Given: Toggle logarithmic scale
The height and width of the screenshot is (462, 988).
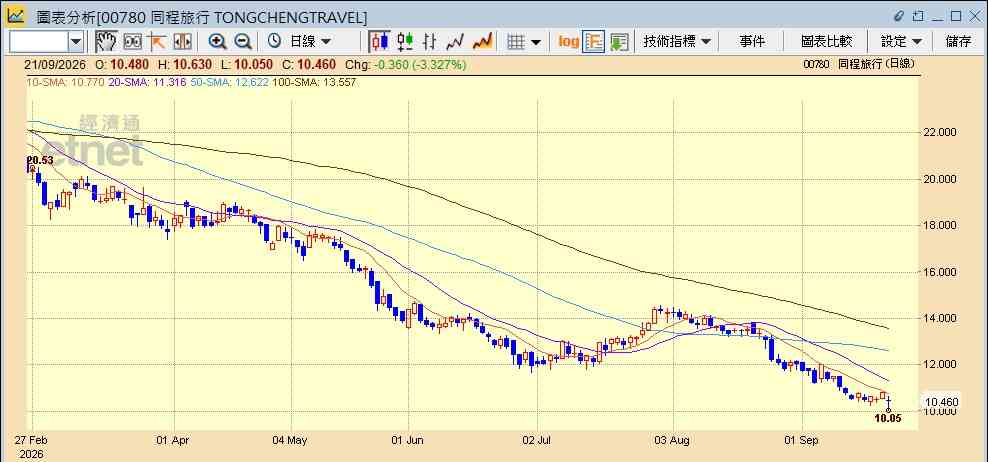Looking at the screenshot, I should pos(568,42).
